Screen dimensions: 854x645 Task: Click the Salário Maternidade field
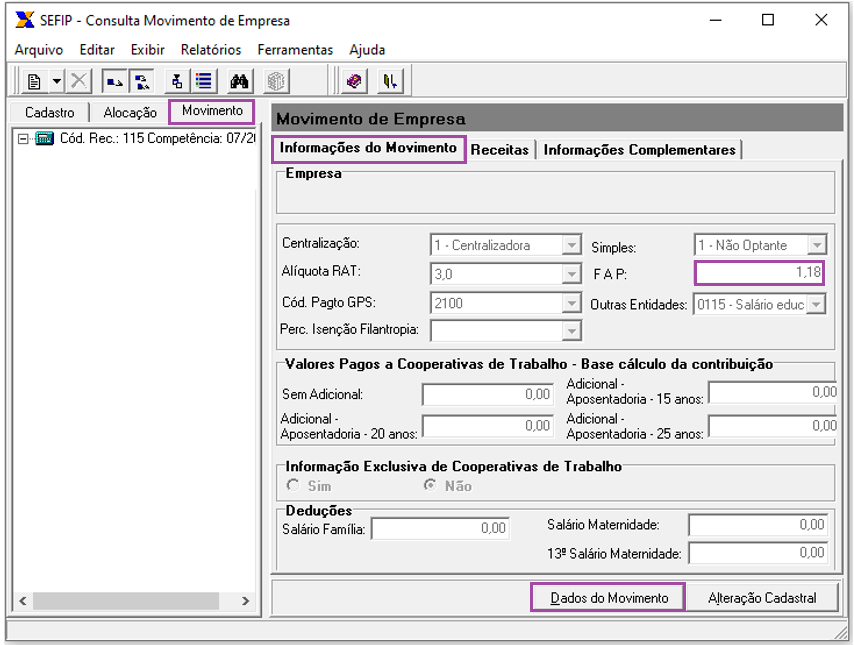click(x=758, y=525)
